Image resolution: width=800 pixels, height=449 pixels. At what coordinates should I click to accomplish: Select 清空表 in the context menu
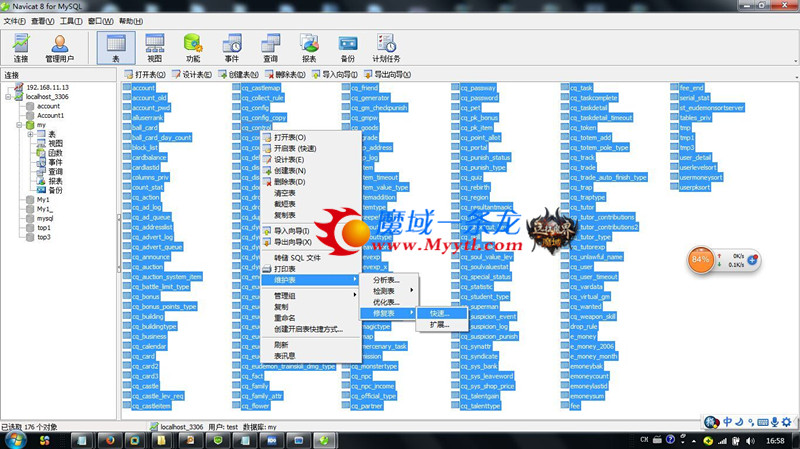point(284,193)
